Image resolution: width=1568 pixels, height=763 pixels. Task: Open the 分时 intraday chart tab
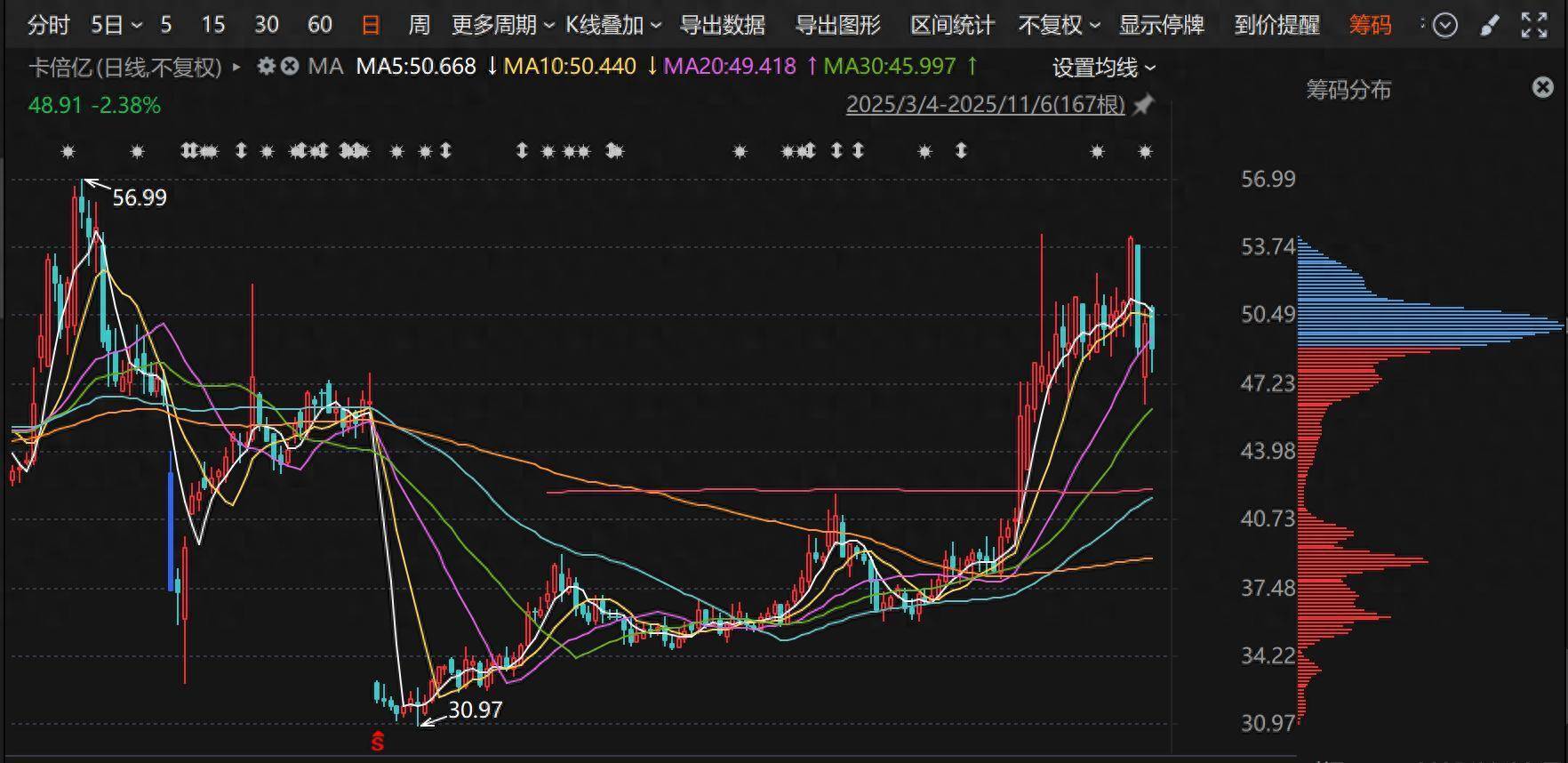[x=48, y=25]
